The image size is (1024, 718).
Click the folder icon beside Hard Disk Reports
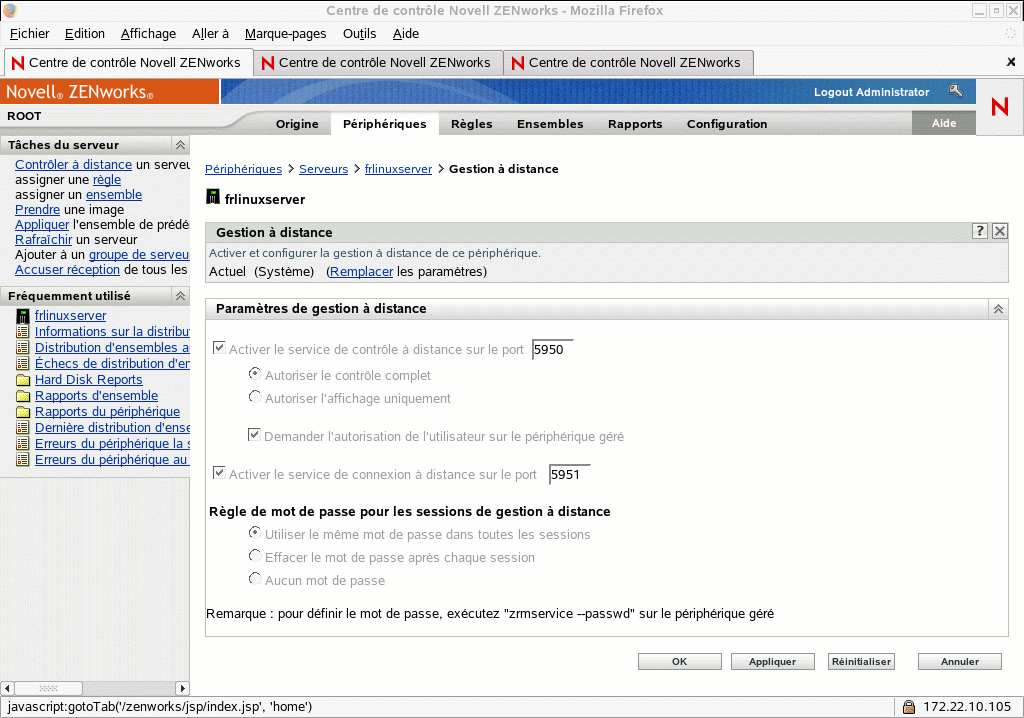[x=23, y=380]
